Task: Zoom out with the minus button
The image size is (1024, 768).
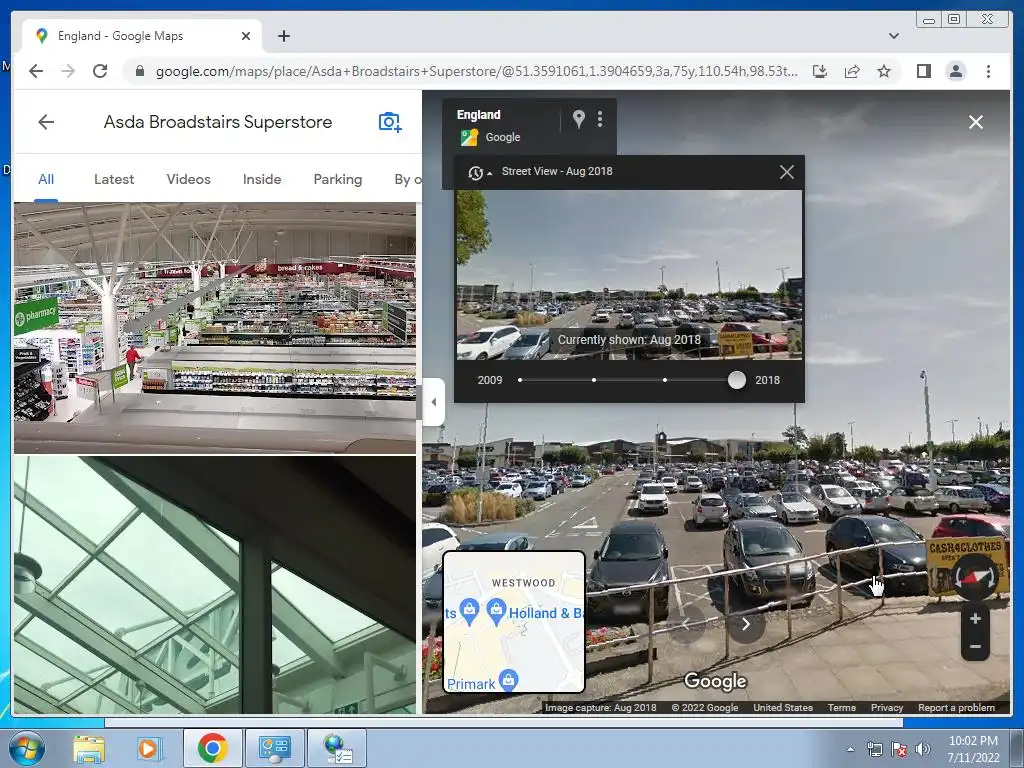Action: coord(975,647)
